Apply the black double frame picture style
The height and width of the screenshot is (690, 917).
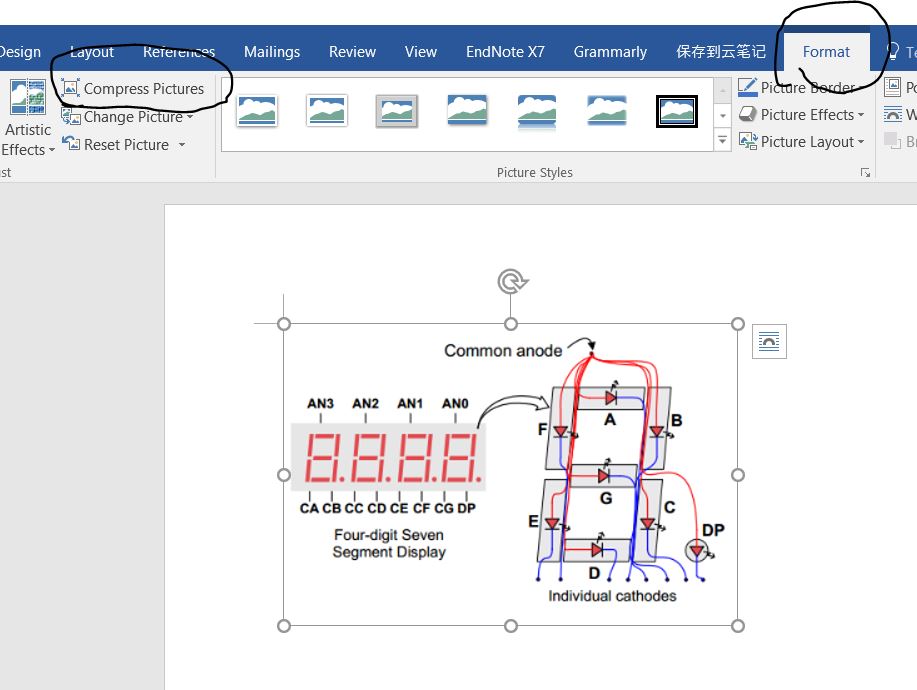tap(677, 111)
